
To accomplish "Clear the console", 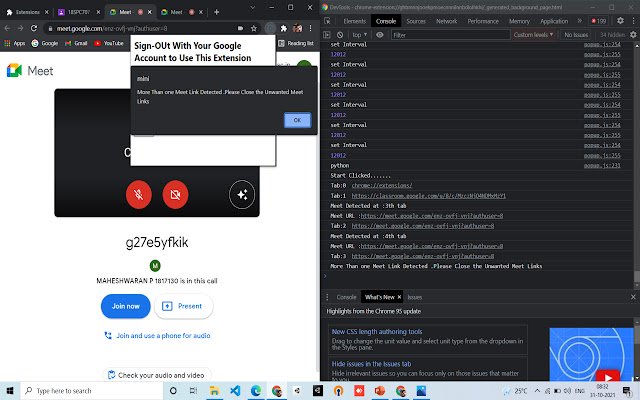I will point(340,35).
